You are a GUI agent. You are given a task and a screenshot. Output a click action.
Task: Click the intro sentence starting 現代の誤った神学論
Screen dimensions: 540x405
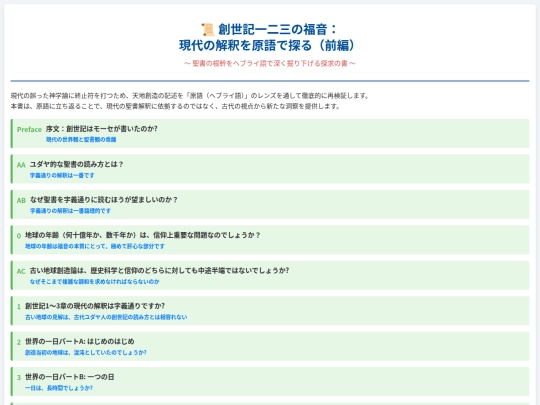190,96
